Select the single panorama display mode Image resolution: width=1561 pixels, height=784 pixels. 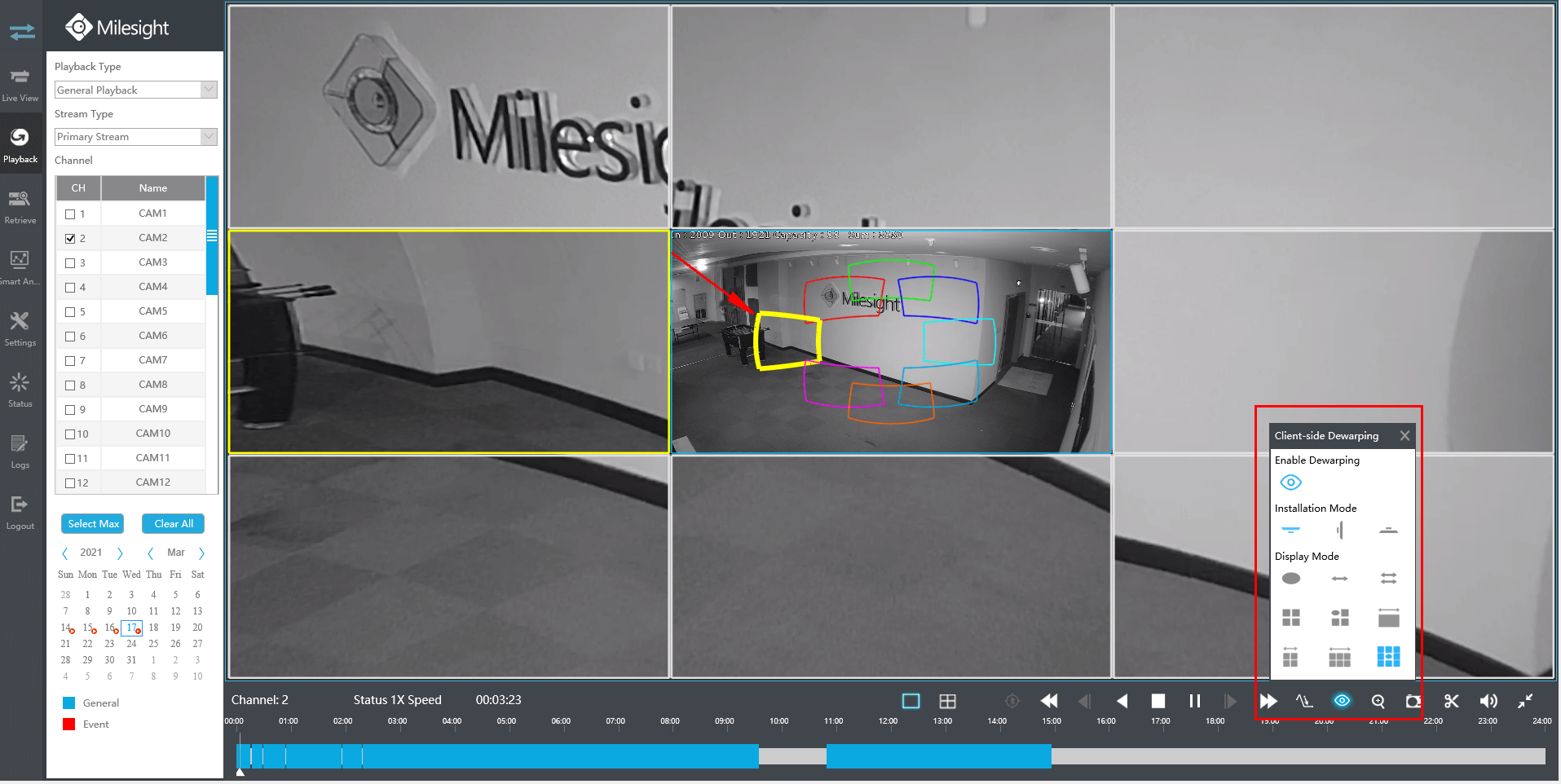tap(1339, 579)
